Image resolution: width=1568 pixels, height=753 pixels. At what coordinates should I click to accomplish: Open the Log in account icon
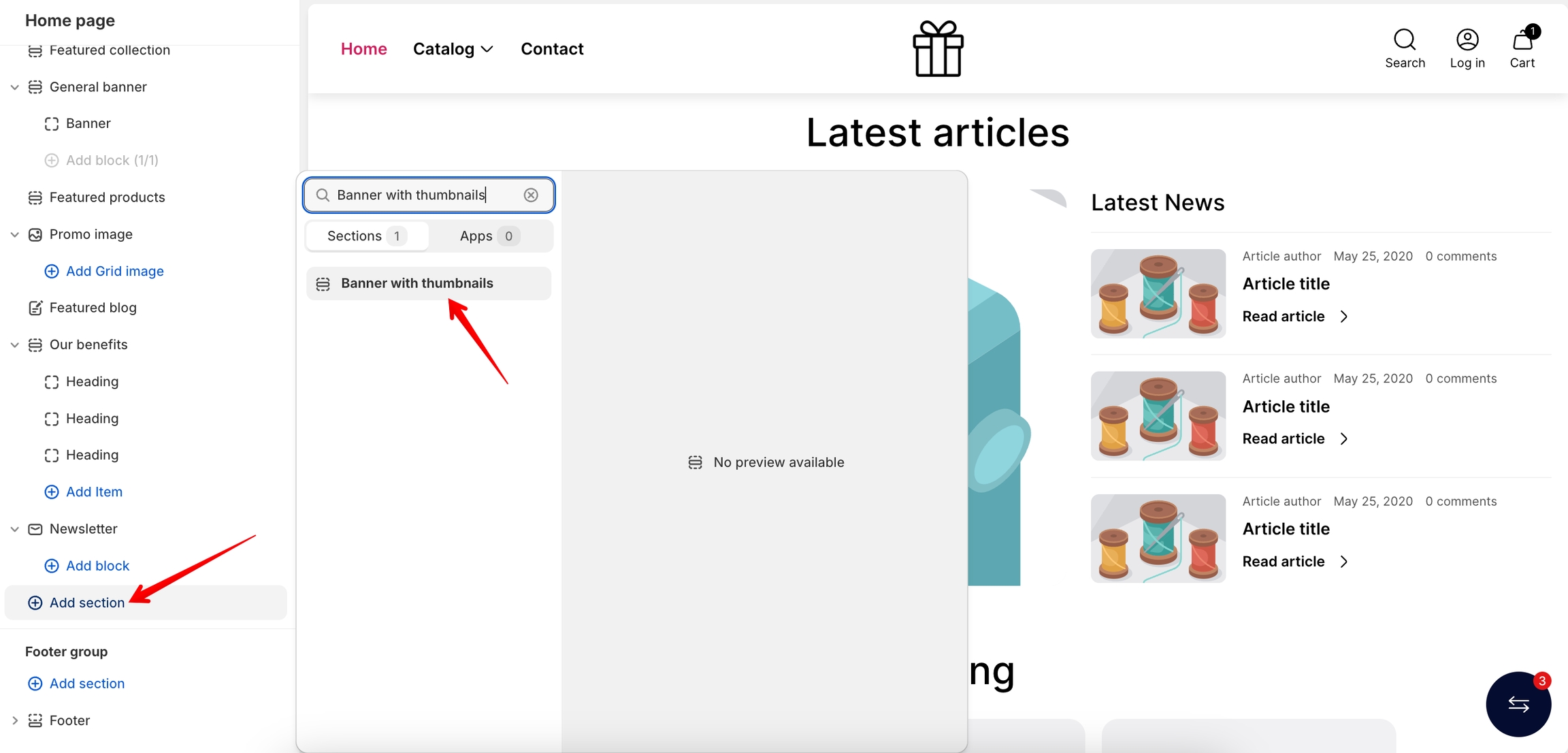tap(1467, 40)
